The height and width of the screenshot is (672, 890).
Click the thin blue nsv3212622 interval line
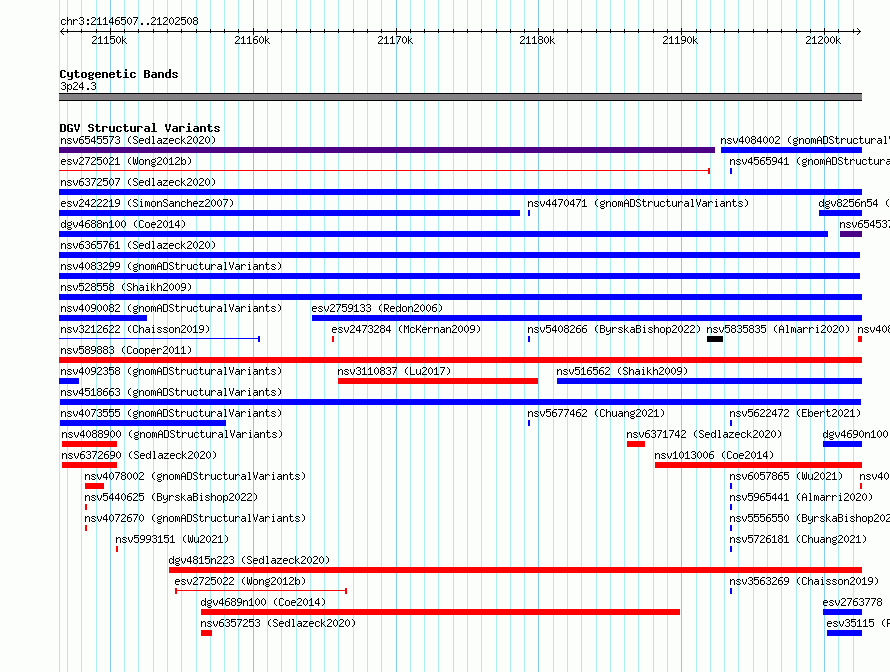click(x=159, y=339)
